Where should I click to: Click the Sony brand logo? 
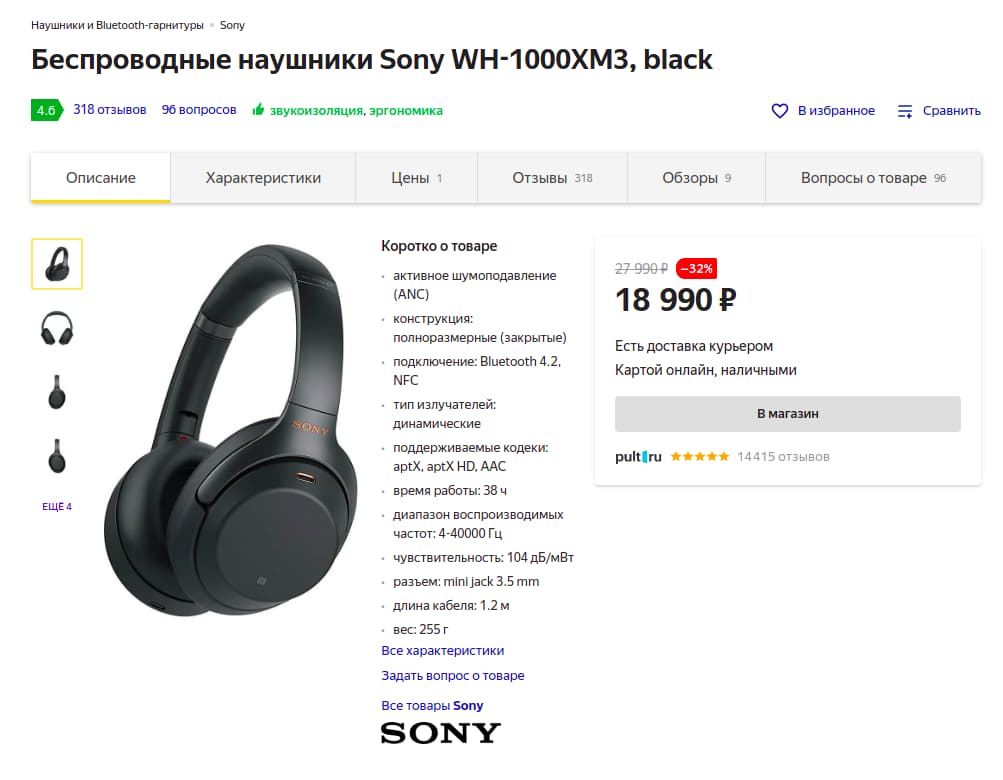(441, 733)
